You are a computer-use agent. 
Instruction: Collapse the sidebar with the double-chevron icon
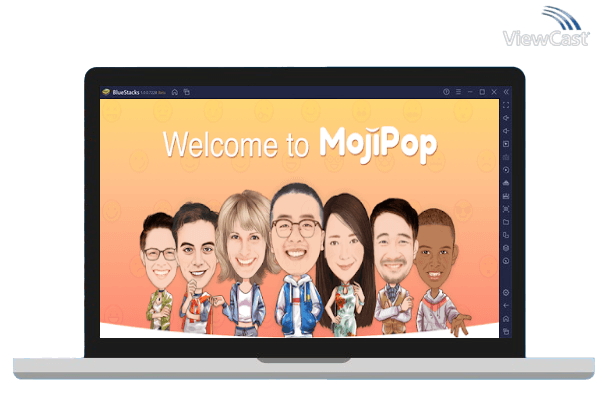click(x=506, y=92)
